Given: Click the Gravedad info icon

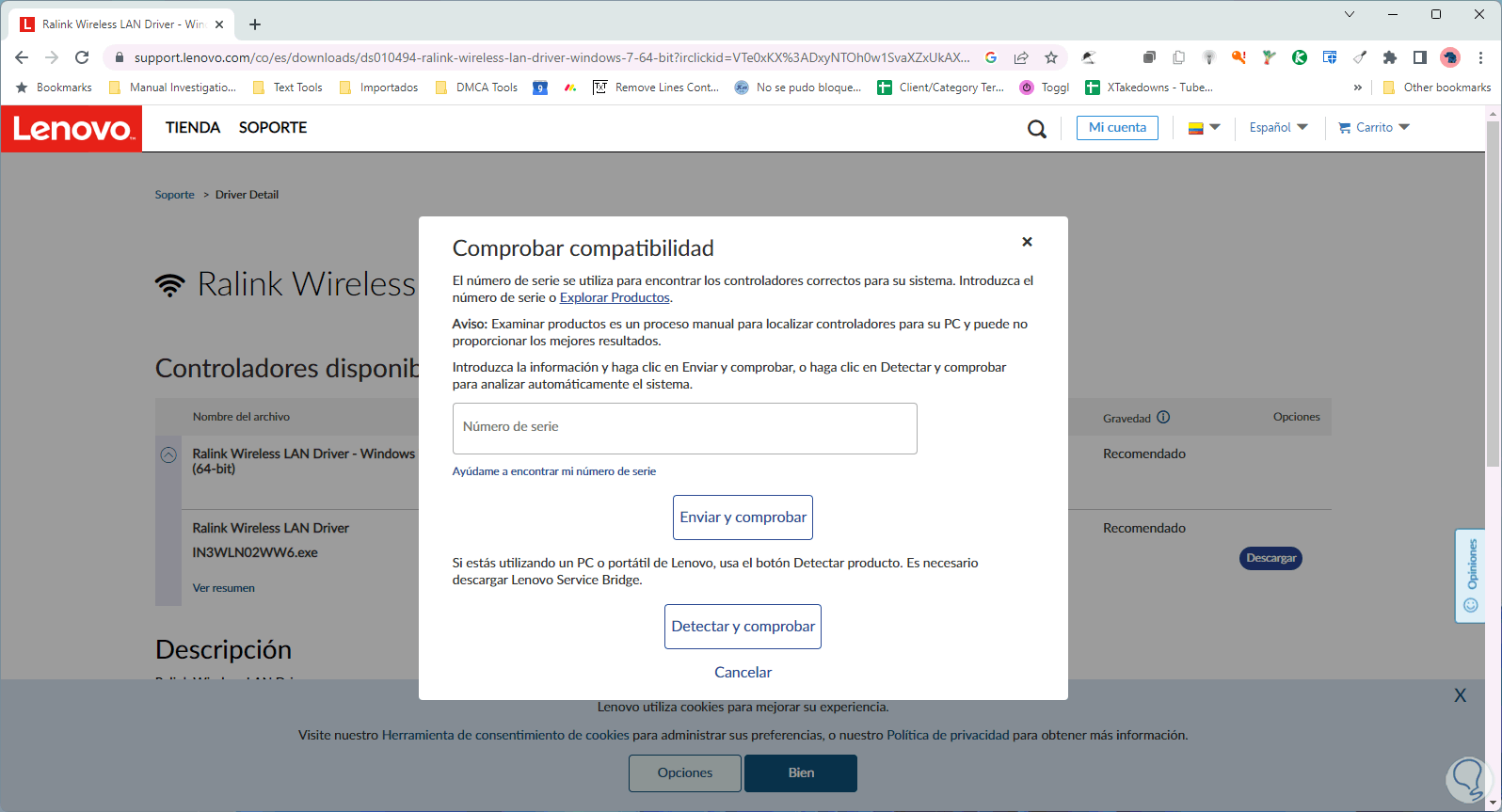Looking at the screenshot, I should pos(1163,417).
